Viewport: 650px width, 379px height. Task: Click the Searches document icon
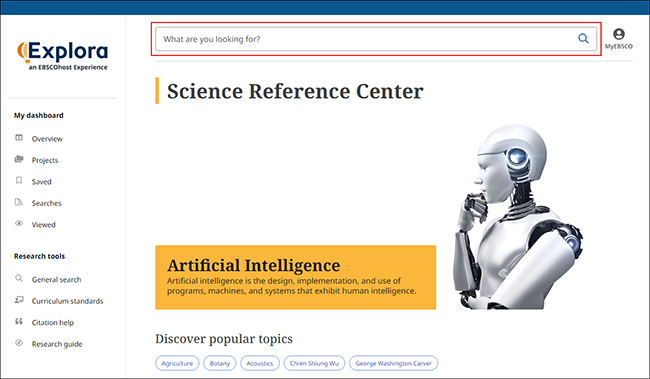pos(19,202)
